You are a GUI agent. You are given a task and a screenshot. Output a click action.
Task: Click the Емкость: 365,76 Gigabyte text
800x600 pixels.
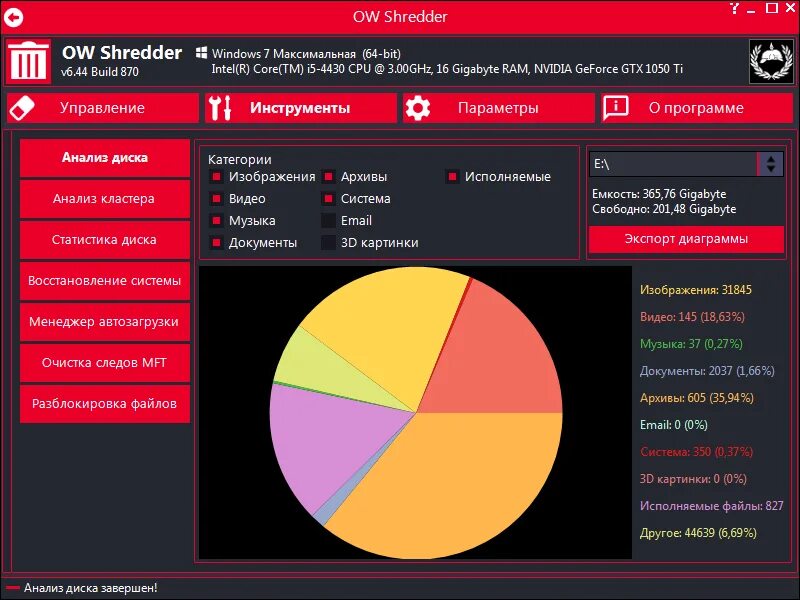tap(659, 194)
